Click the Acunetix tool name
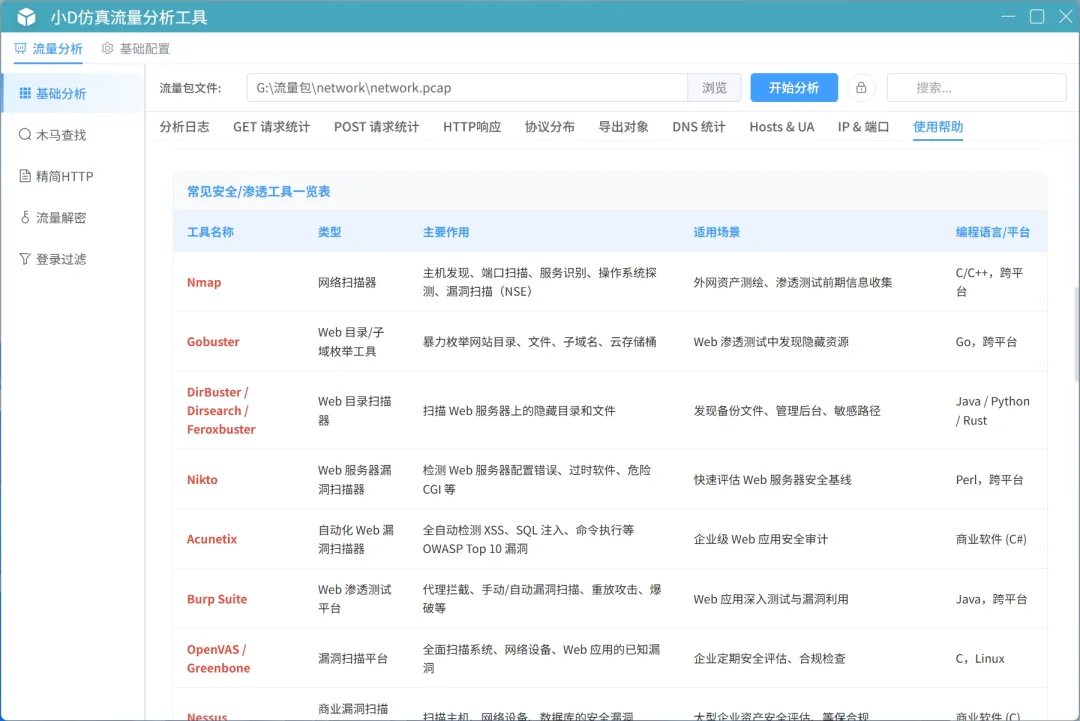The width and height of the screenshot is (1080, 721). coord(211,539)
